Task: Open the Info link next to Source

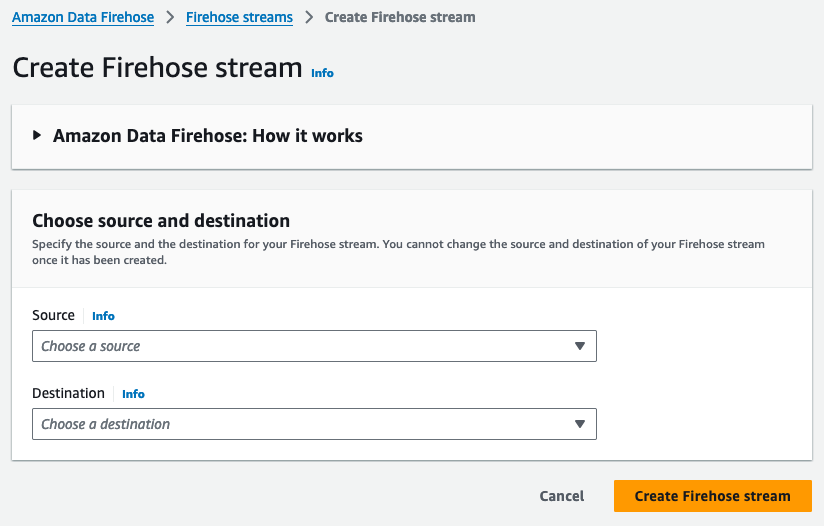Action: [x=103, y=316]
